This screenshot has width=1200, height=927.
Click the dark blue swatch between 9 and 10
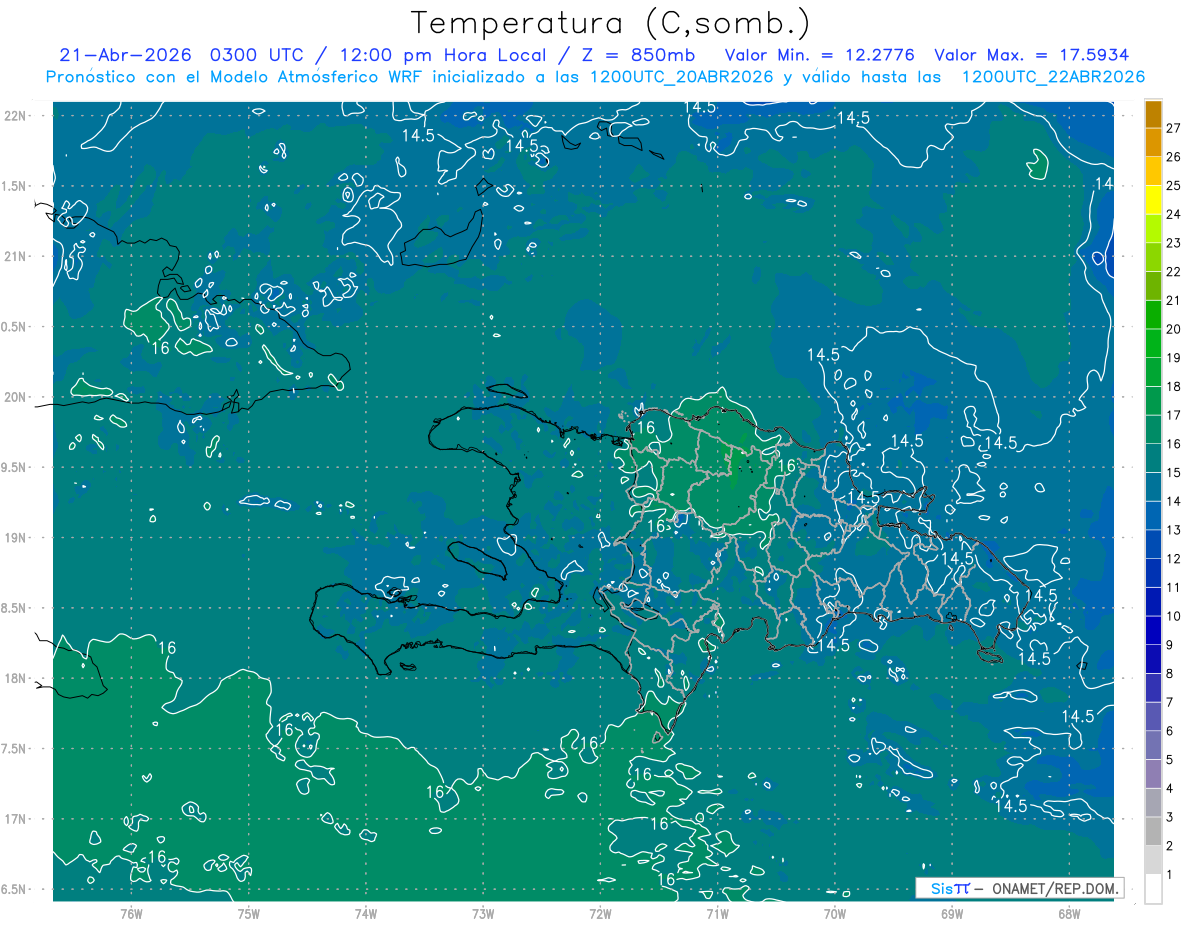[x=1153, y=630]
